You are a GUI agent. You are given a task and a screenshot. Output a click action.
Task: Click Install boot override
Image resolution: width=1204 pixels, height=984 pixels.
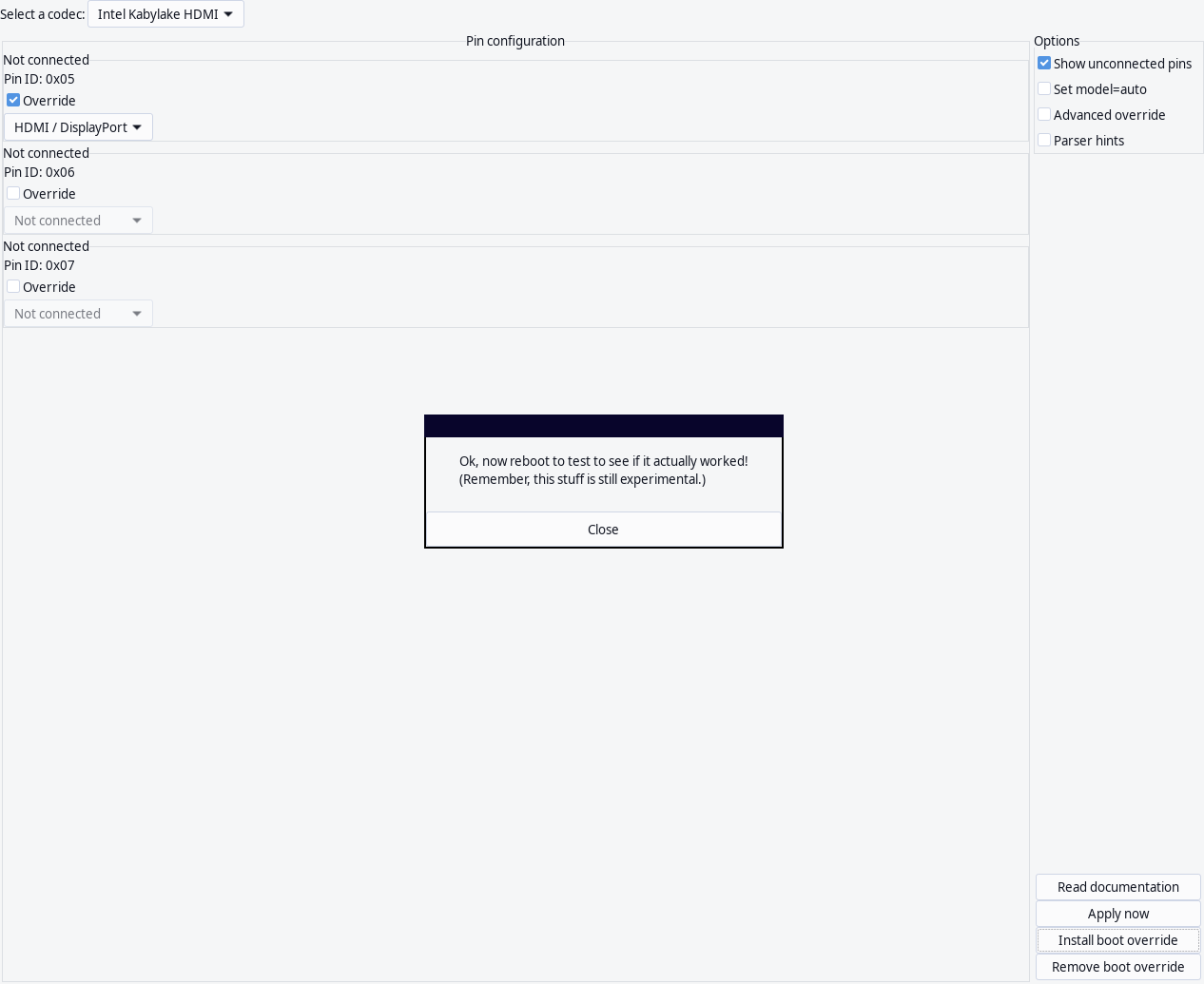pos(1117,940)
